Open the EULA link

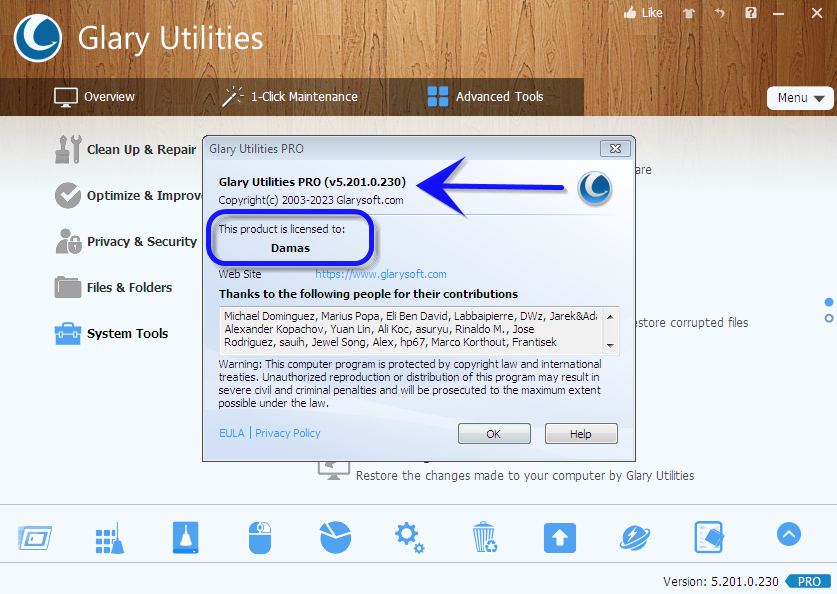[232, 433]
